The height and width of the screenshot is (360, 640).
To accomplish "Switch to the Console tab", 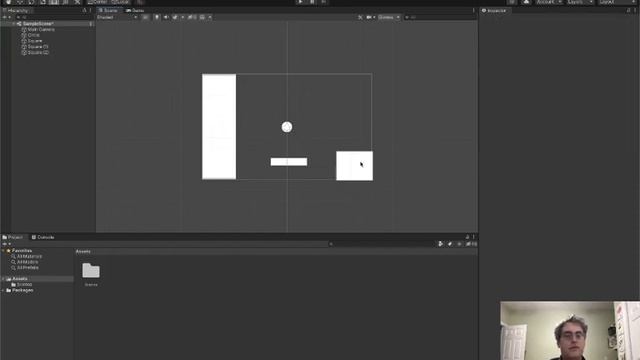I will pos(43,237).
